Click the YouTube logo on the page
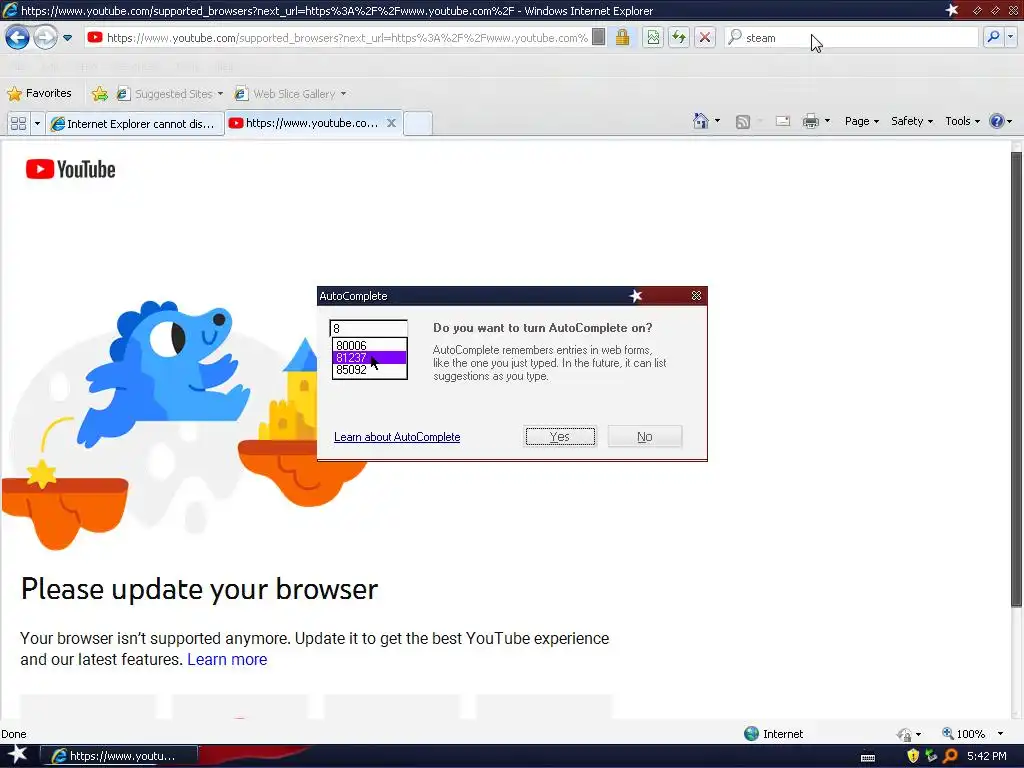1024x768 pixels. pos(71,169)
